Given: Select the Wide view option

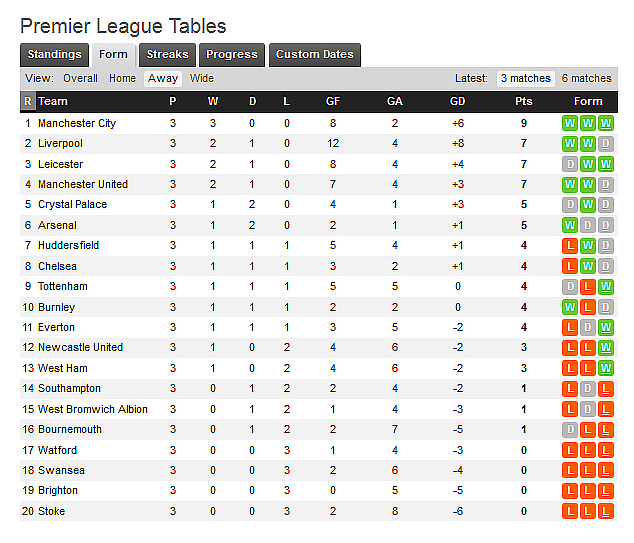Looking at the screenshot, I should point(201,78).
